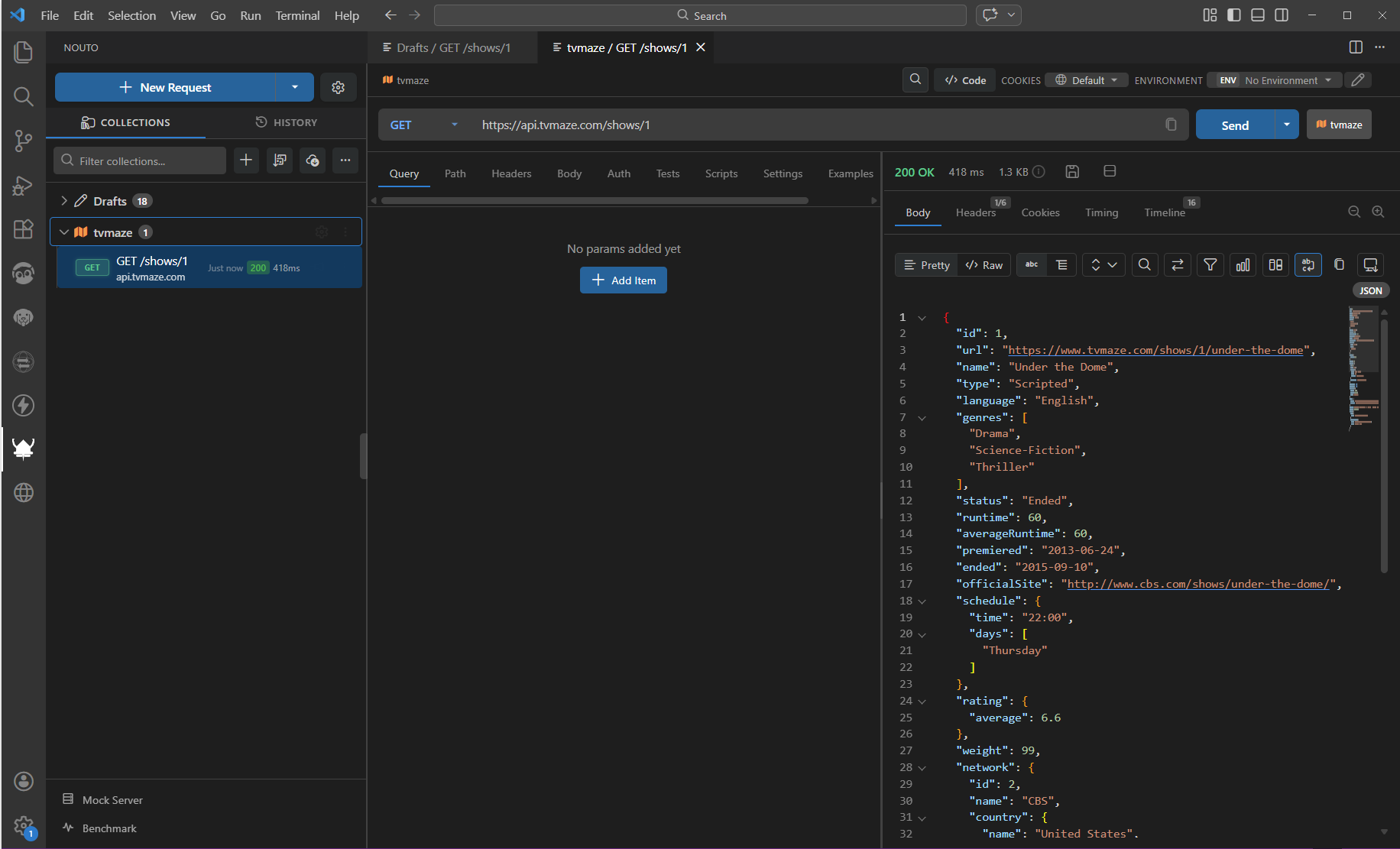1400x849 pixels.
Task: Open the bar chart response visualizer
Action: [1243, 264]
